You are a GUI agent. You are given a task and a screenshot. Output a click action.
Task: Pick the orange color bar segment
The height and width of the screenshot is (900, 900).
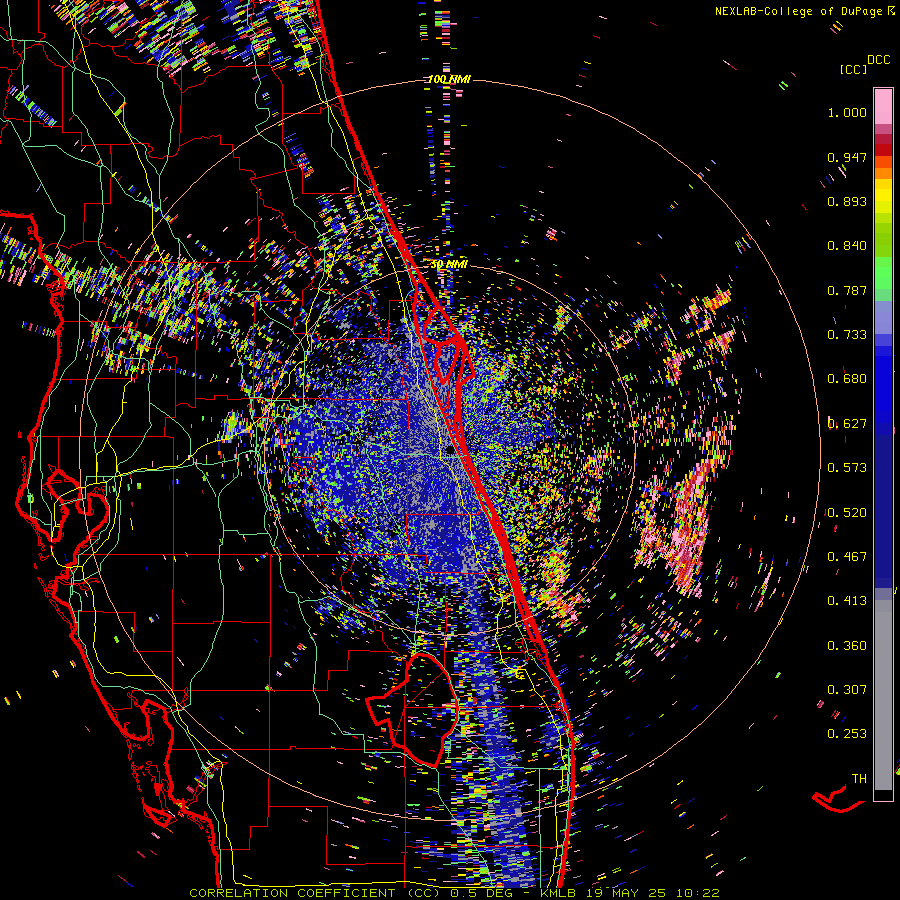(x=883, y=173)
